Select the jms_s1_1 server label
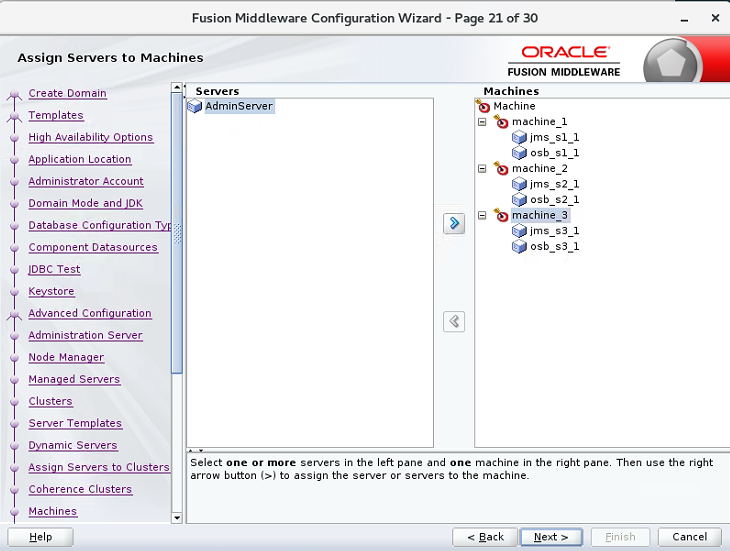 click(554, 137)
